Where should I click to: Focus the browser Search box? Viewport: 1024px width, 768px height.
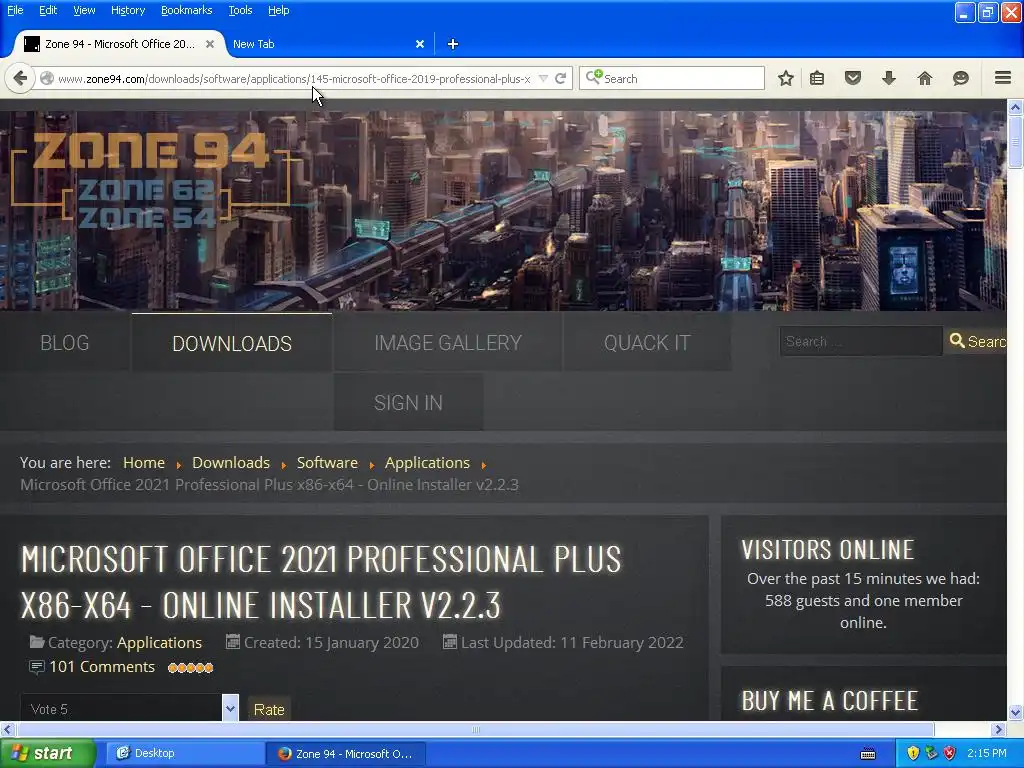point(671,78)
